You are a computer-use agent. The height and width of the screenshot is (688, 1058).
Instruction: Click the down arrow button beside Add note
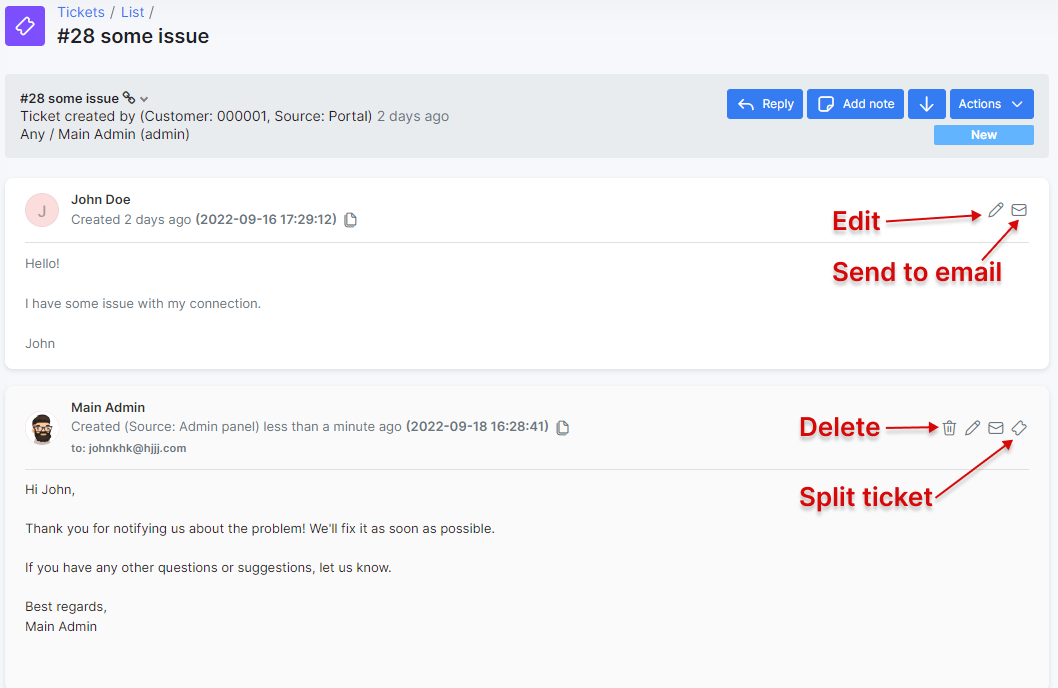(x=927, y=104)
